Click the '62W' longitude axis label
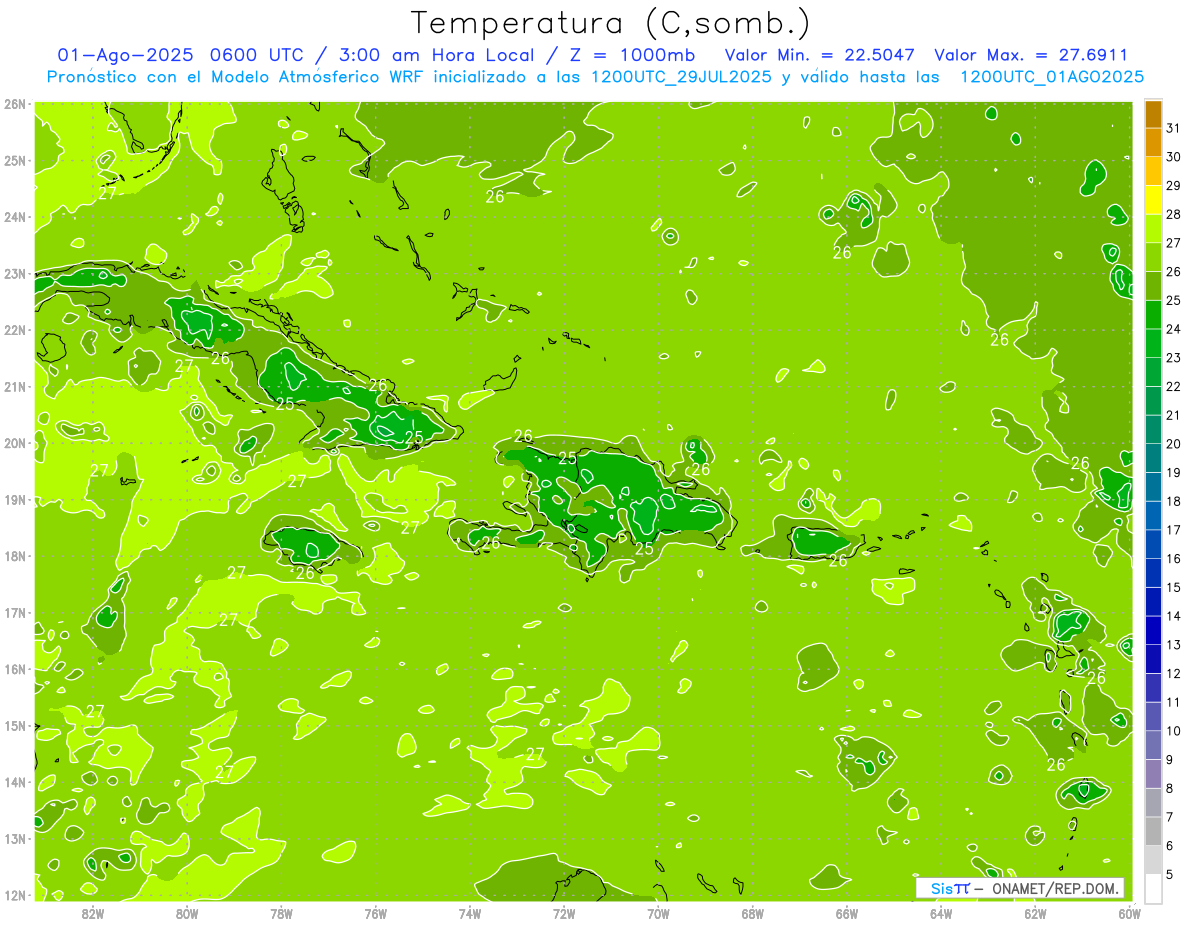1200x927 pixels. click(x=1035, y=913)
